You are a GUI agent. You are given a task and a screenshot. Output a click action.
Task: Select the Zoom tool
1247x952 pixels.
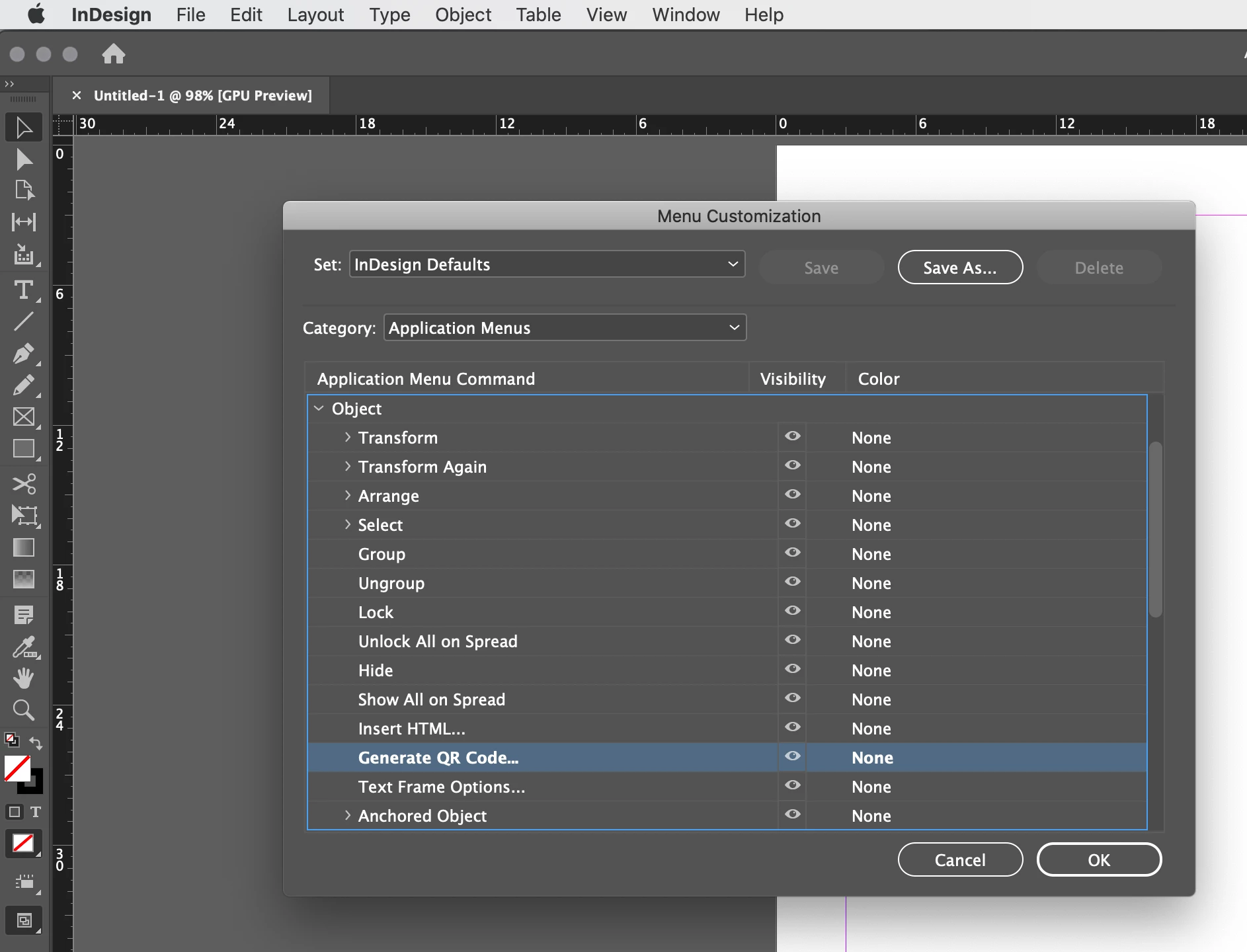coord(24,710)
